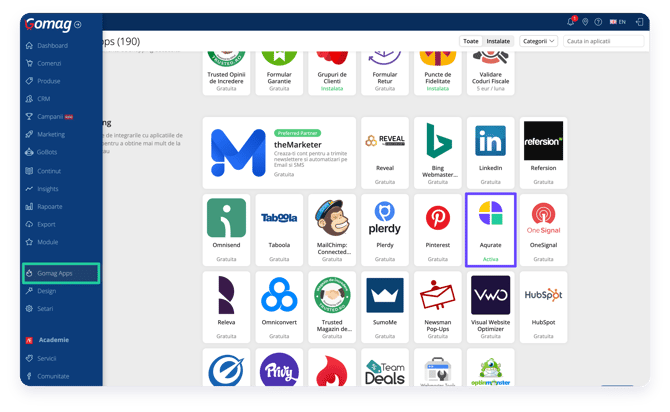
Task: Open the Aqurate app tile
Action: (x=491, y=230)
